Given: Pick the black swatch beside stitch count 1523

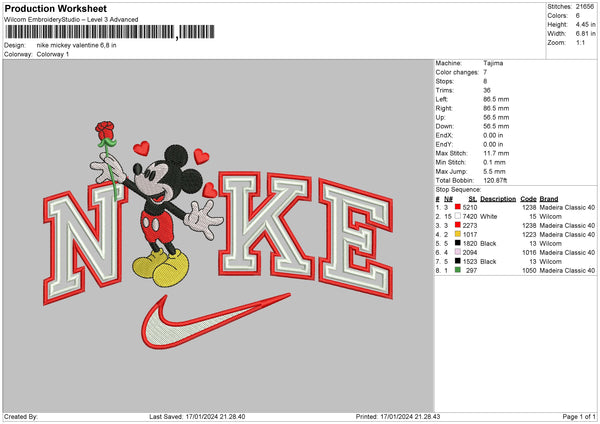Looking at the screenshot, I should pyautogui.click(x=458, y=261).
